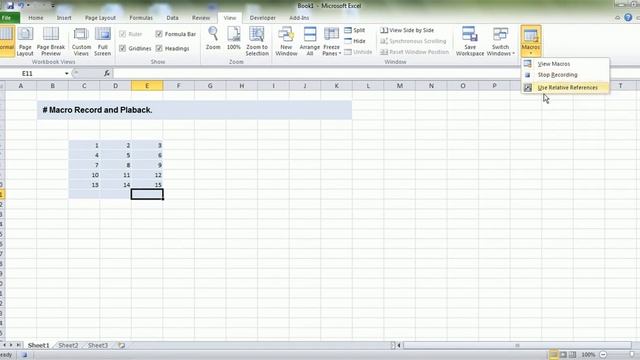The image size is (640, 360).
Task: Switch to Sheet2 tab
Action: pos(68,345)
